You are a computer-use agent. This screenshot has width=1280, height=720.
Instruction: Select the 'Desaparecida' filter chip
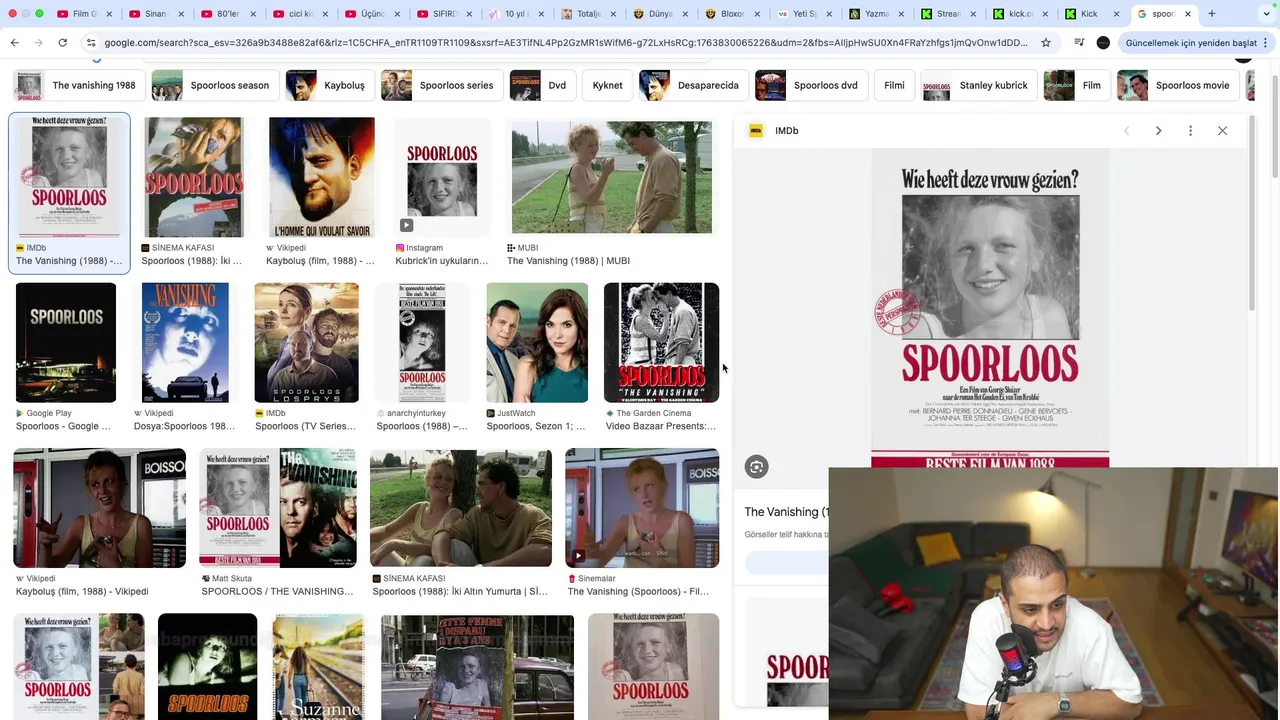pos(692,85)
